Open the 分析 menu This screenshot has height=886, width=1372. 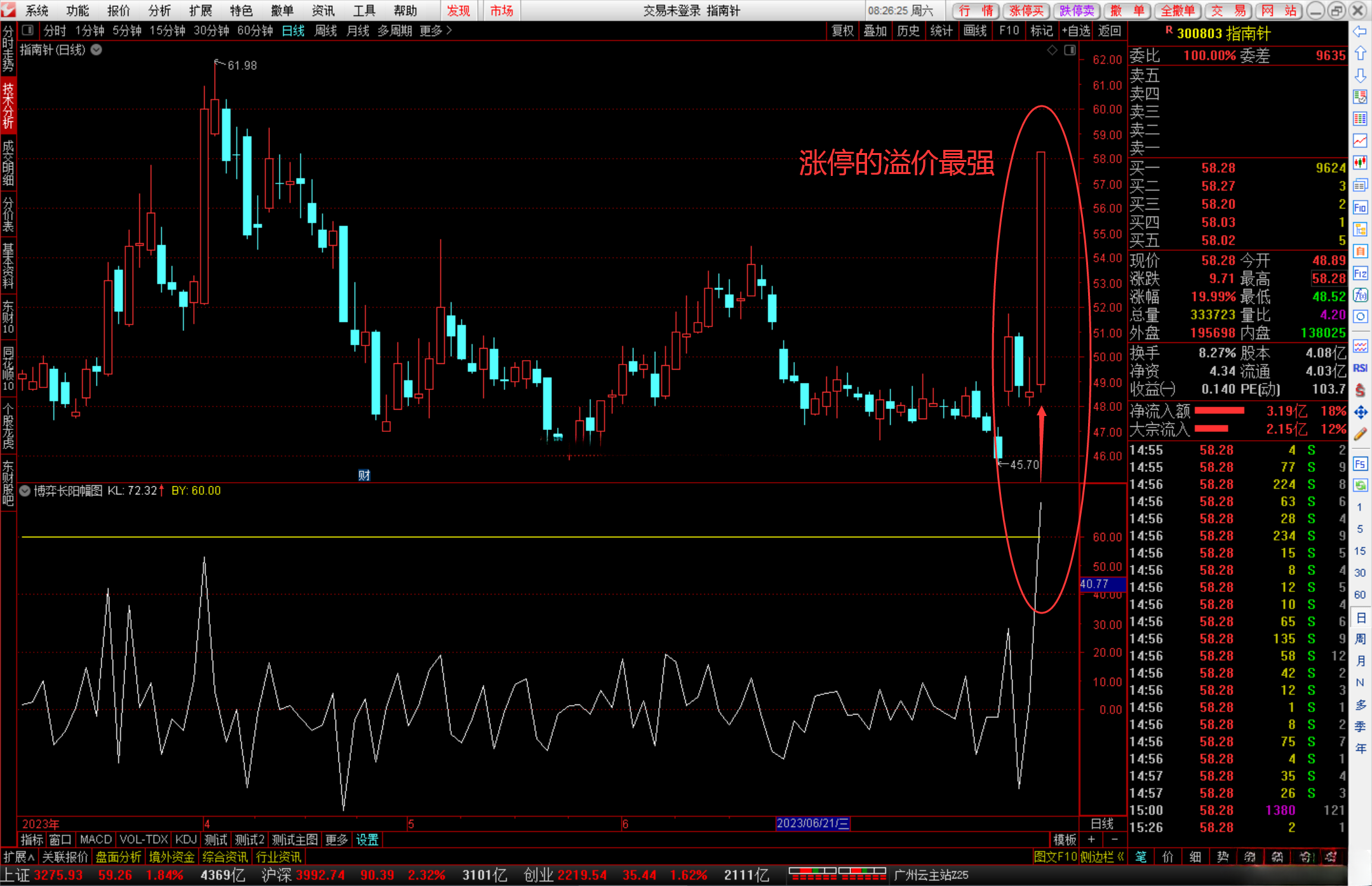click(x=159, y=10)
